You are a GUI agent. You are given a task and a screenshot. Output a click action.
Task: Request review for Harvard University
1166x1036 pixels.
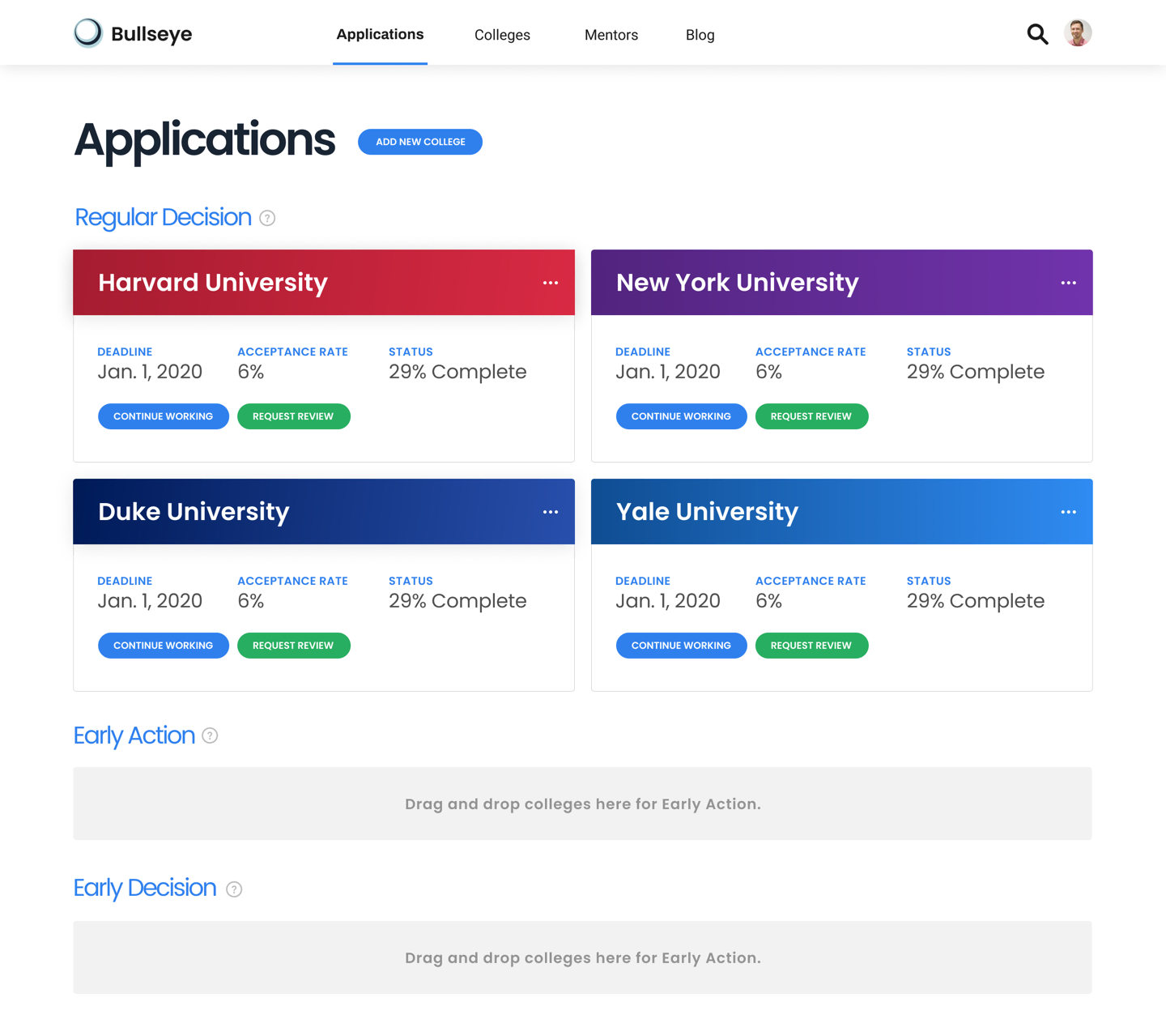tap(293, 416)
